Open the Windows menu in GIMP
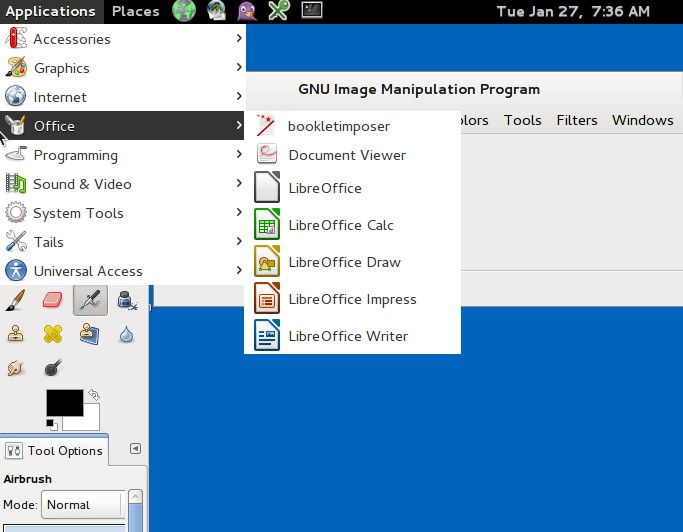683x532 pixels. (642, 120)
